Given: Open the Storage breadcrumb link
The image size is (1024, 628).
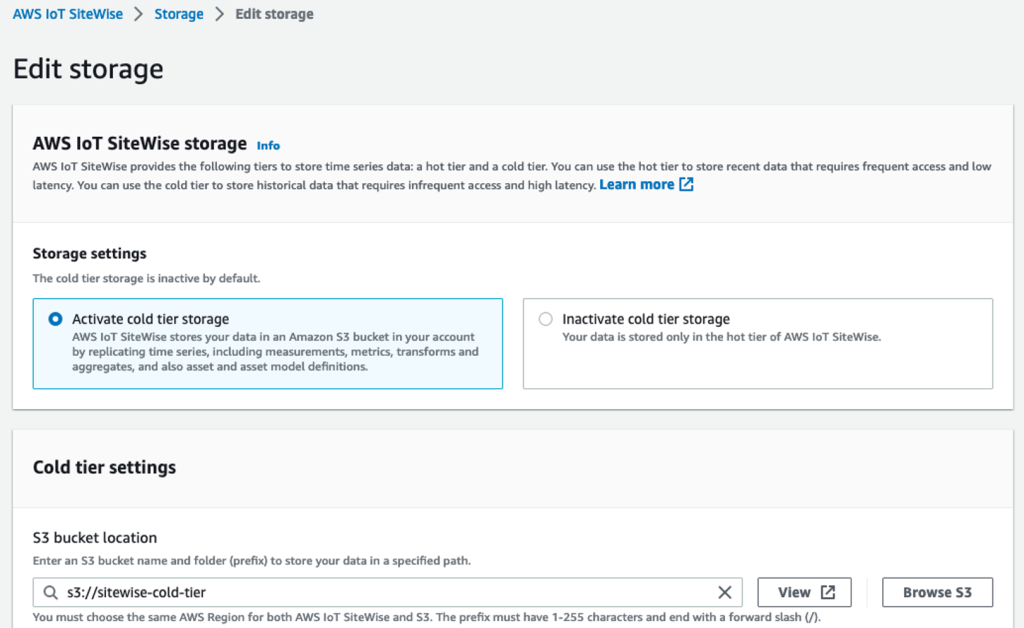Looking at the screenshot, I should click(178, 14).
